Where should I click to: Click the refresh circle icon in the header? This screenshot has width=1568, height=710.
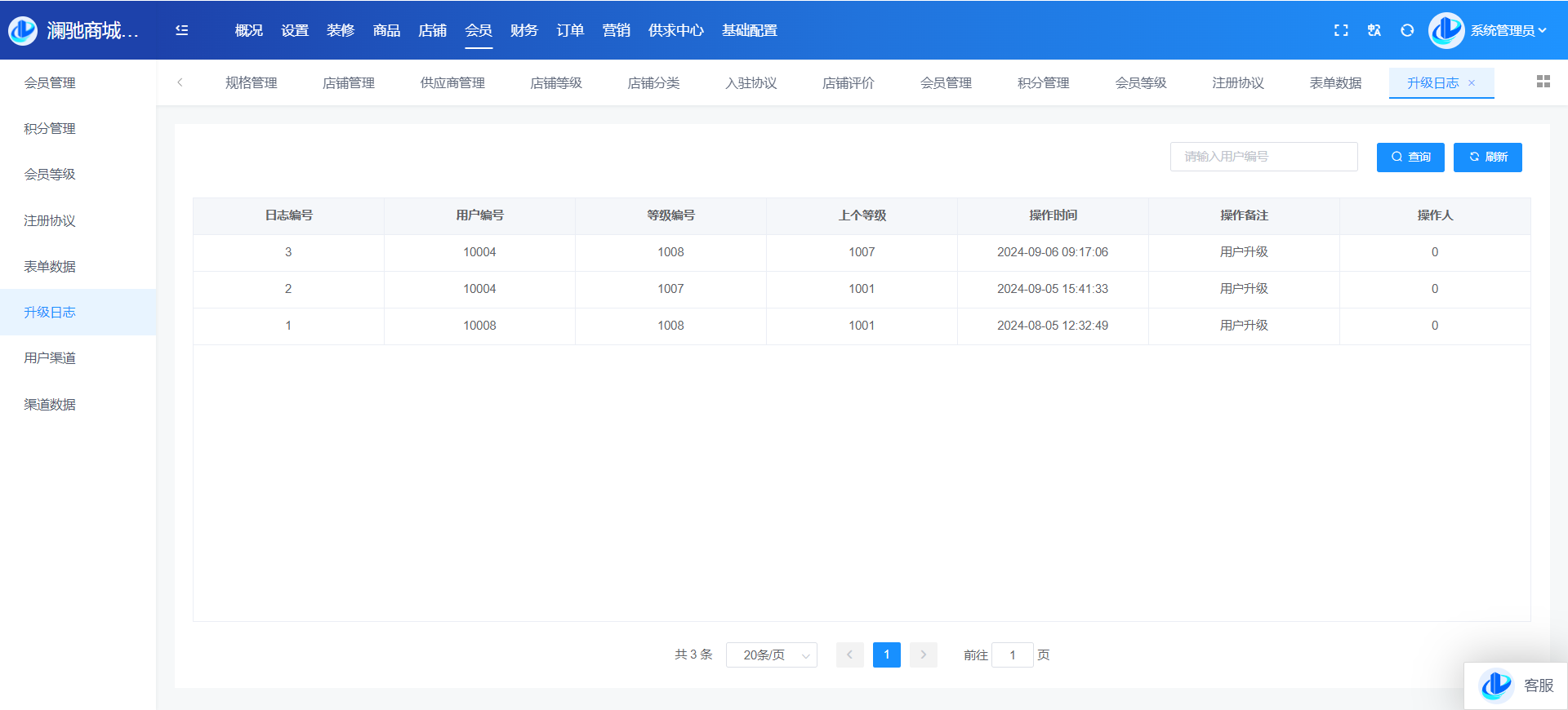[x=1407, y=30]
